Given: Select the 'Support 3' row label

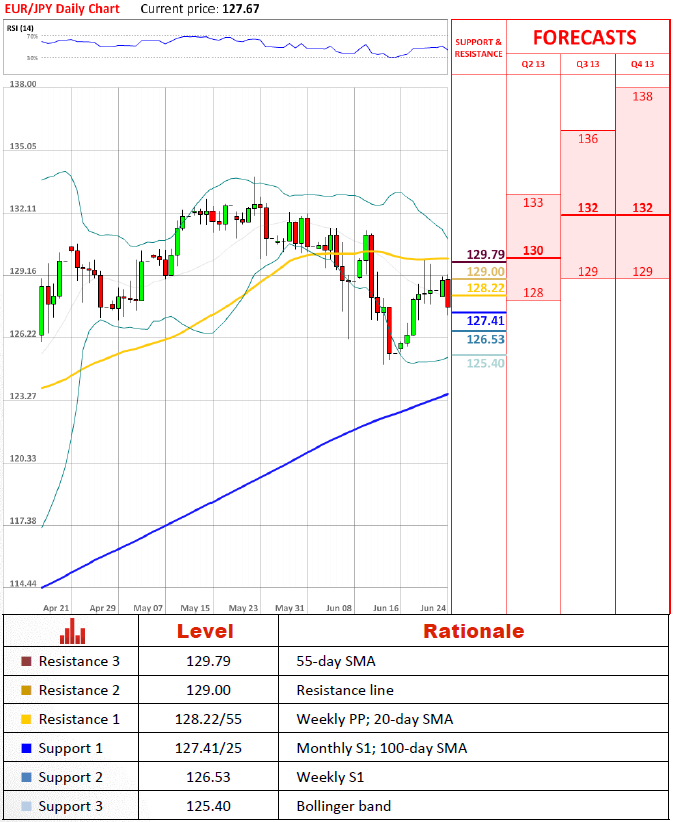Looking at the screenshot, I should (71, 806).
